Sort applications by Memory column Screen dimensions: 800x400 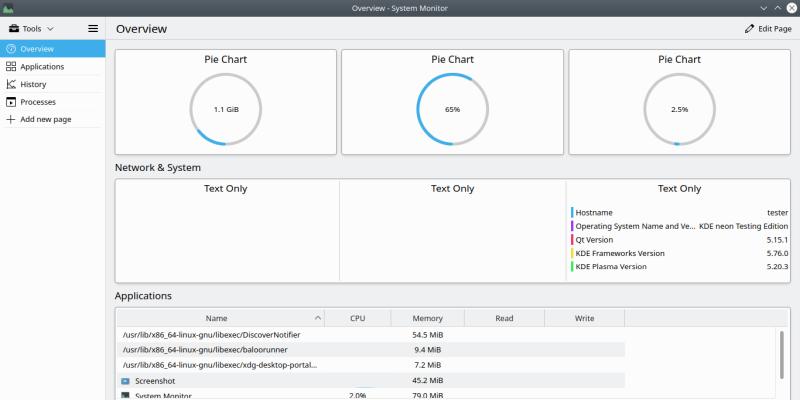click(x=427, y=318)
